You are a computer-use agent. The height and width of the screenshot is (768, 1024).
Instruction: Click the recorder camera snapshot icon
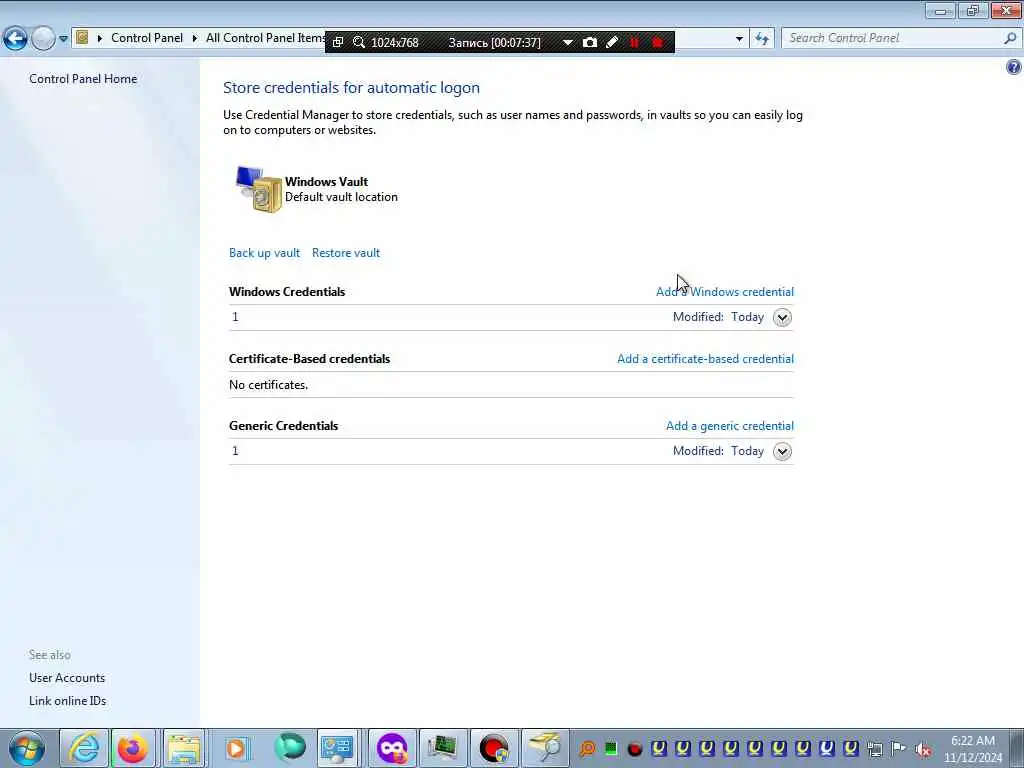pos(590,42)
